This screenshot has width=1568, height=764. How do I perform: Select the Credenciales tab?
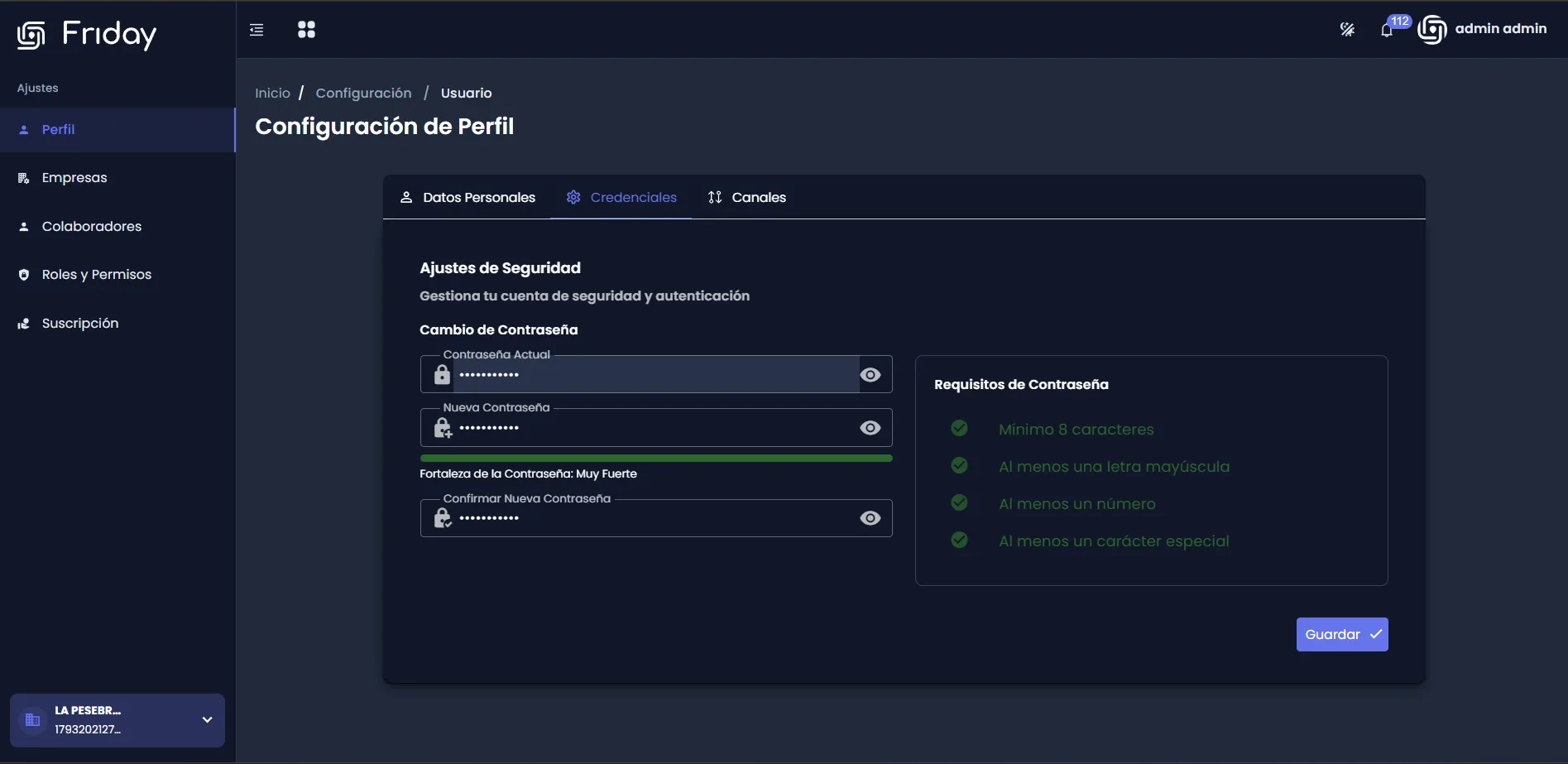[621, 197]
